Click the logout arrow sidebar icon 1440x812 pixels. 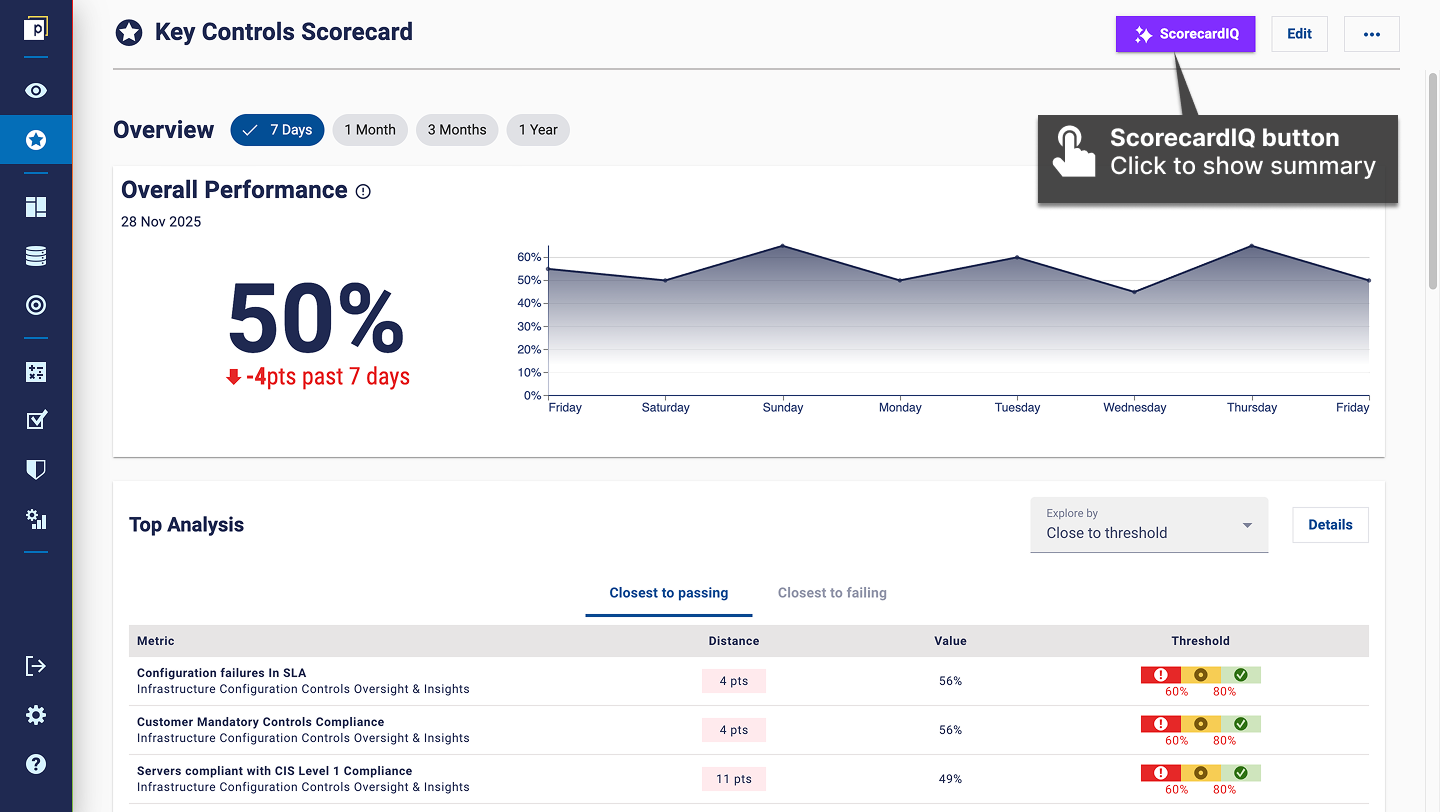click(36, 666)
